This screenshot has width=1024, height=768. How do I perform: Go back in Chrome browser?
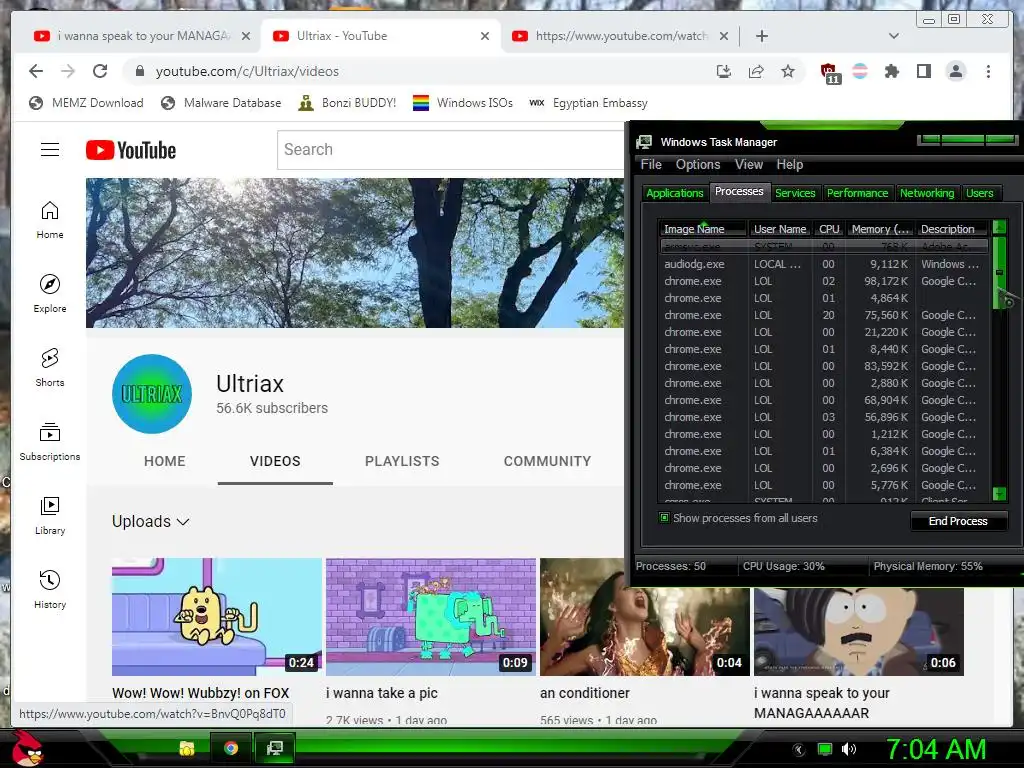pyautogui.click(x=36, y=71)
